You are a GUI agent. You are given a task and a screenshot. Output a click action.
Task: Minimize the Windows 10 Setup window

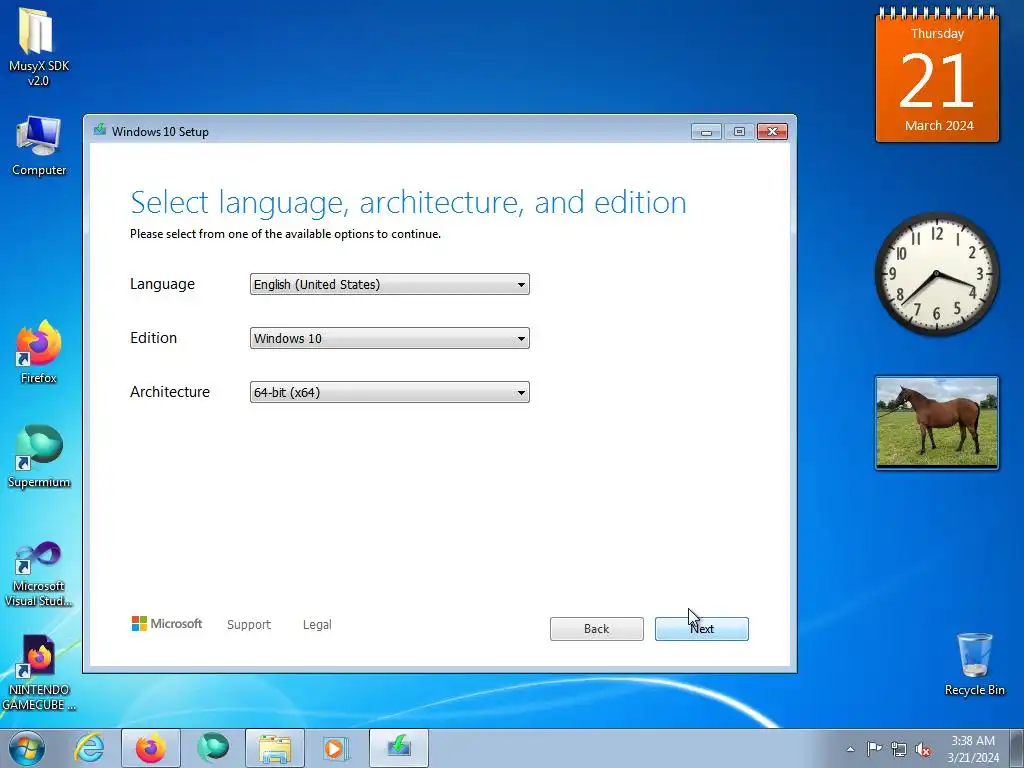coord(706,131)
